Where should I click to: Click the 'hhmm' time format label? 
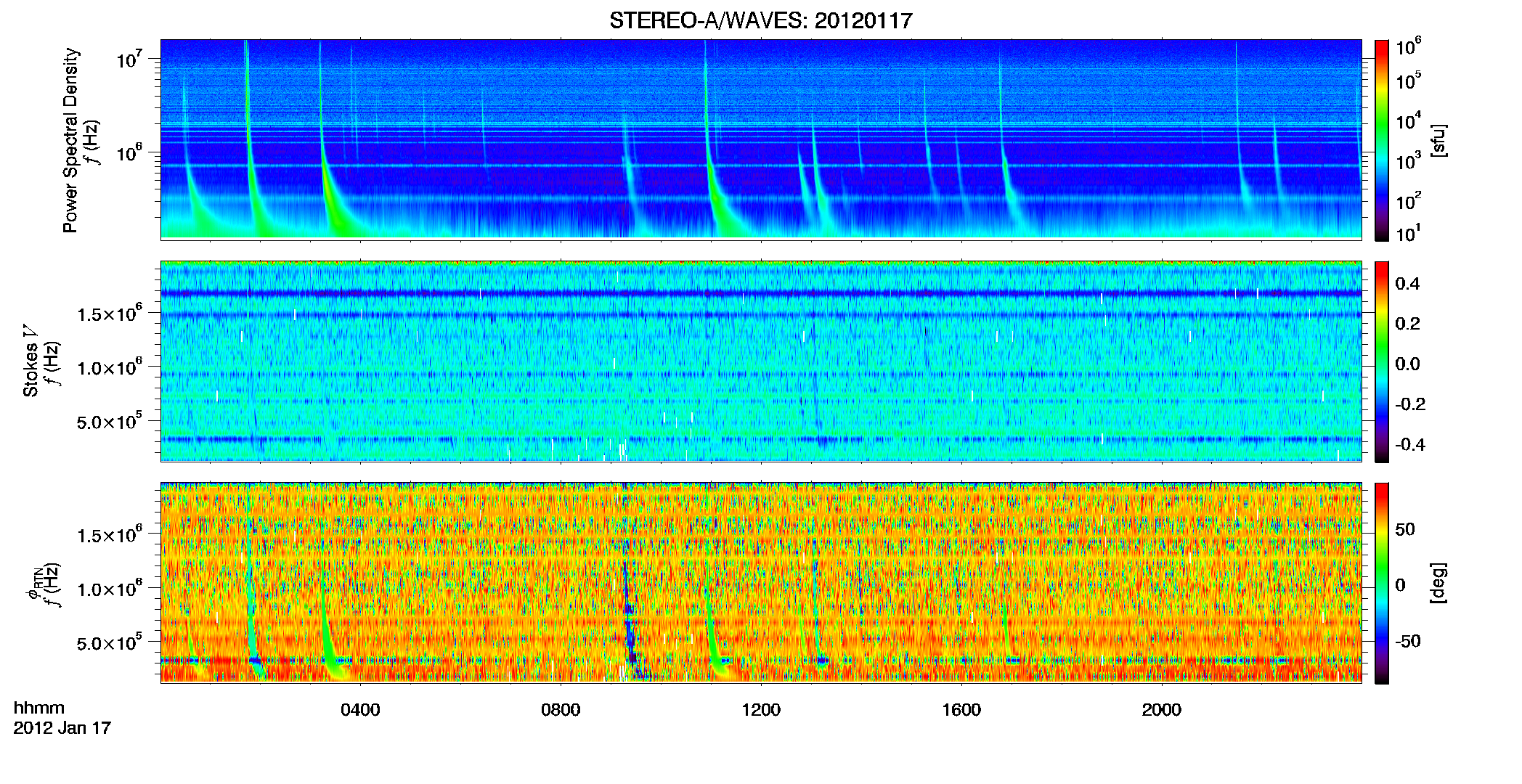coord(39,708)
